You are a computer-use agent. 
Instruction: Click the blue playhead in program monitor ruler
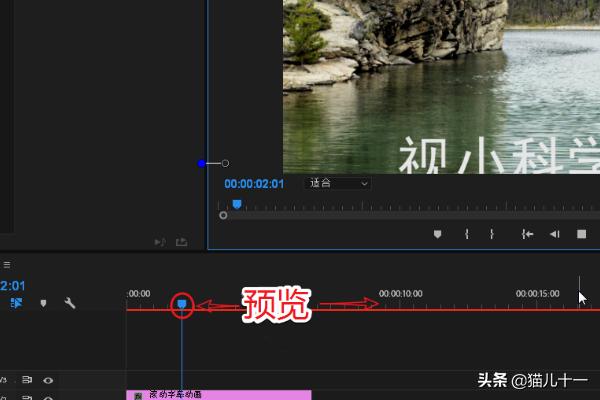click(x=237, y=204)
